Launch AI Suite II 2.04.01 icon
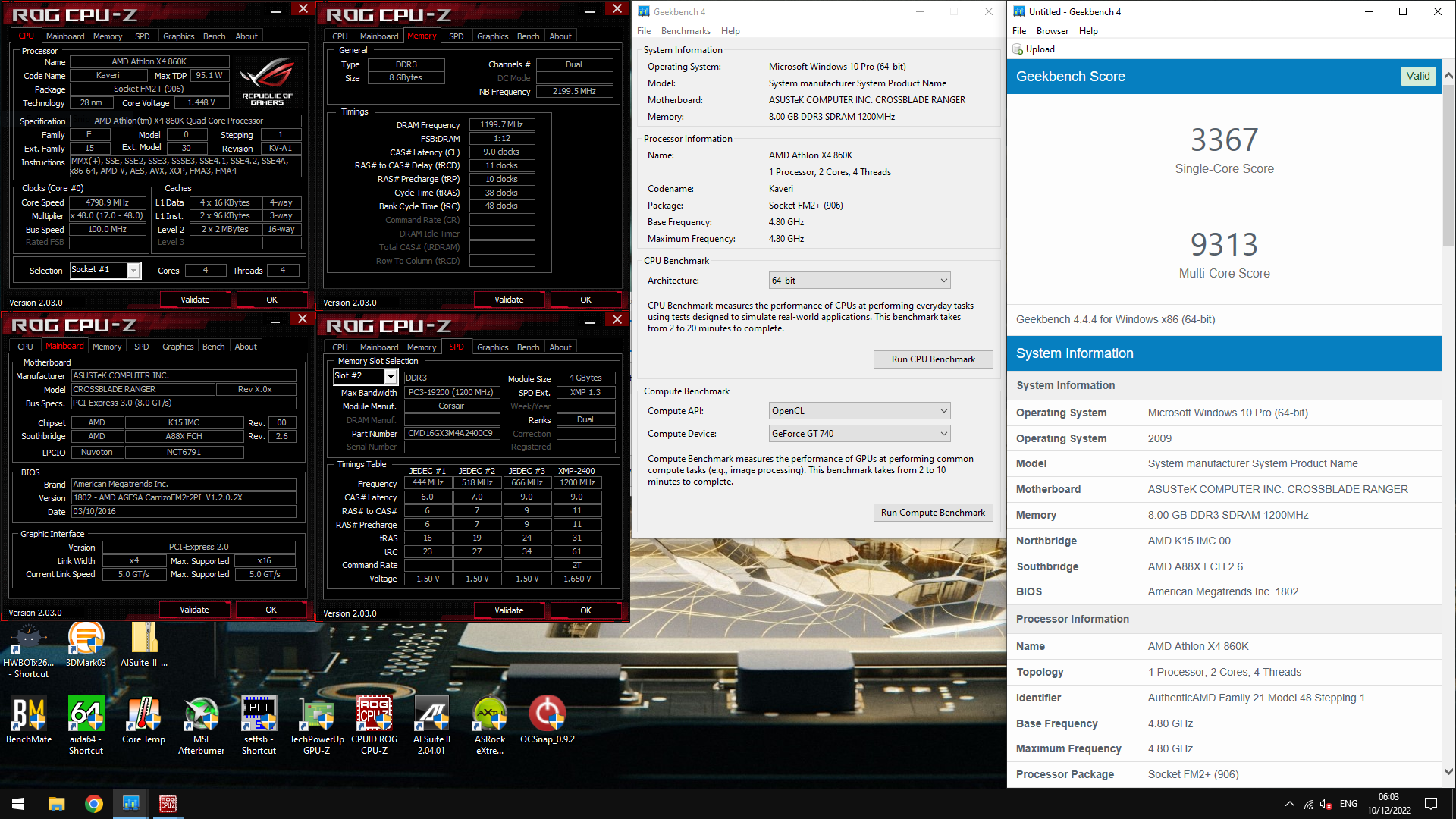Screen dimensions: 1456x819 click(x=431, y=725)
